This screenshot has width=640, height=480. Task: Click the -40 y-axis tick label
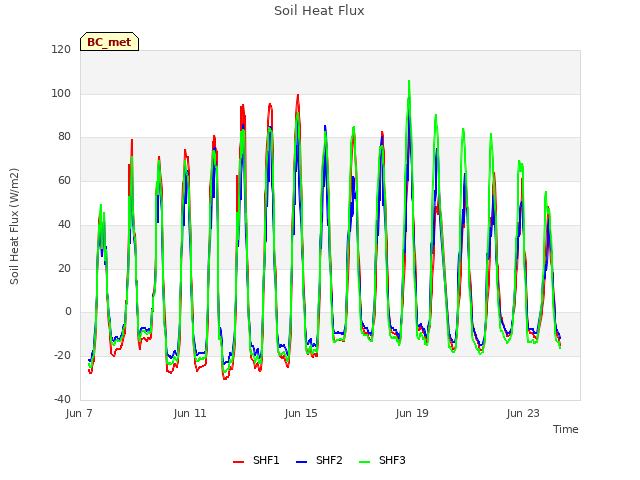point(62,399)
